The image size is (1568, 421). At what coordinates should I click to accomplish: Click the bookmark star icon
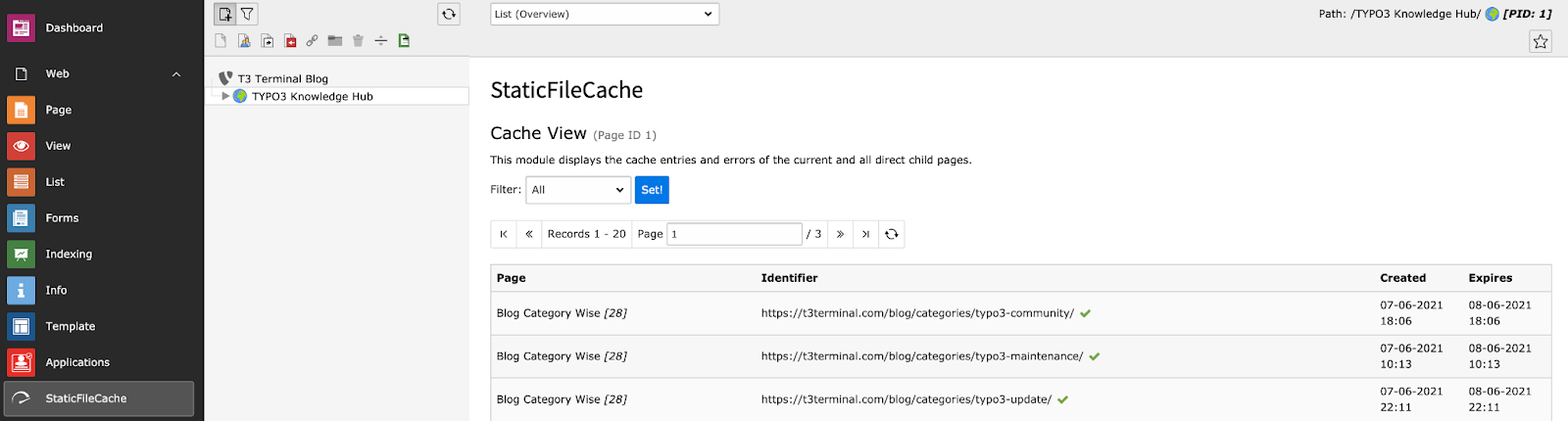pos(1540,41)
